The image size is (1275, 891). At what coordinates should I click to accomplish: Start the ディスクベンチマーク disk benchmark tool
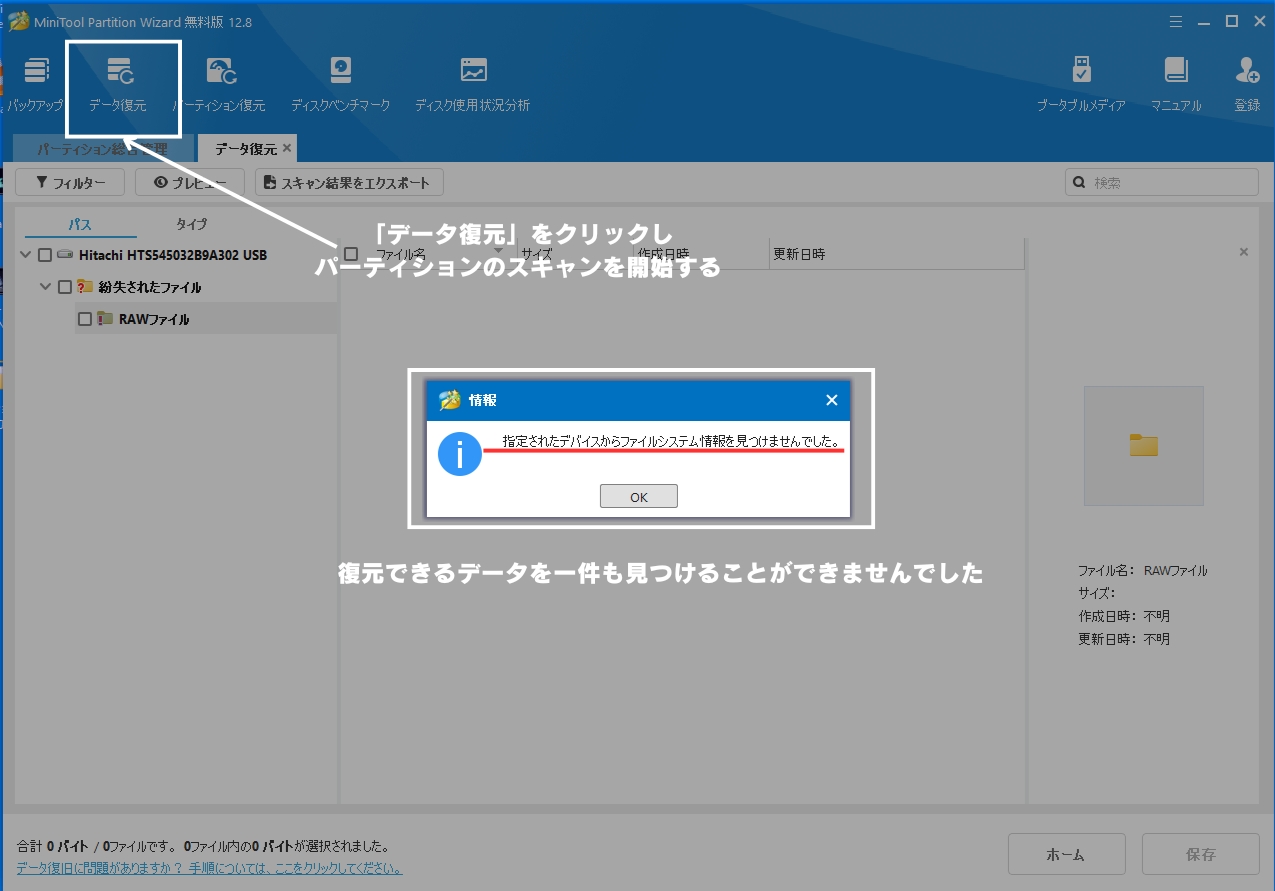click(341, 82)
